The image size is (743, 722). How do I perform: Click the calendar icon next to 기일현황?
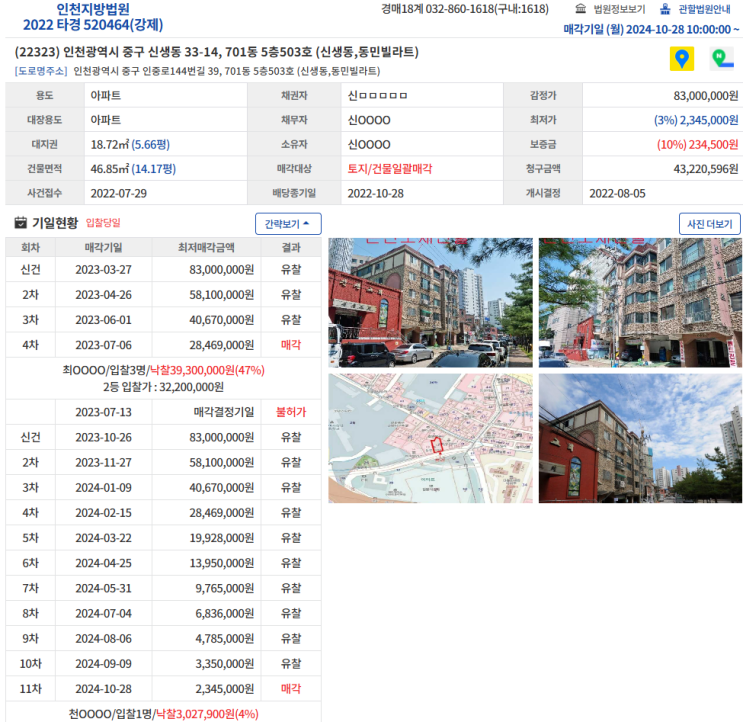click(20, 223)
